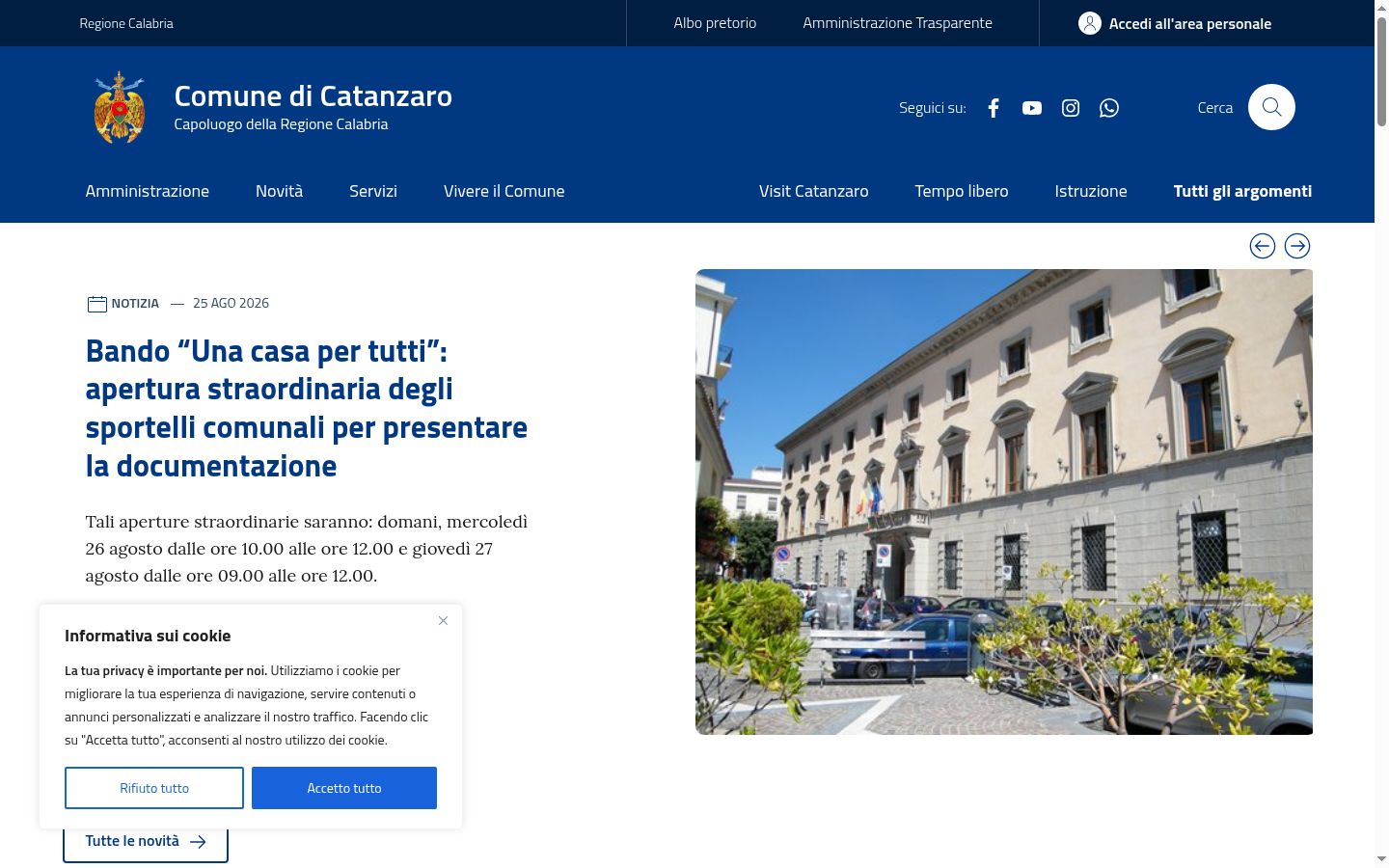Open the WhatsApp channel icon
The height and width of the screenshot is (868, 1389).
pos(1109,108)
